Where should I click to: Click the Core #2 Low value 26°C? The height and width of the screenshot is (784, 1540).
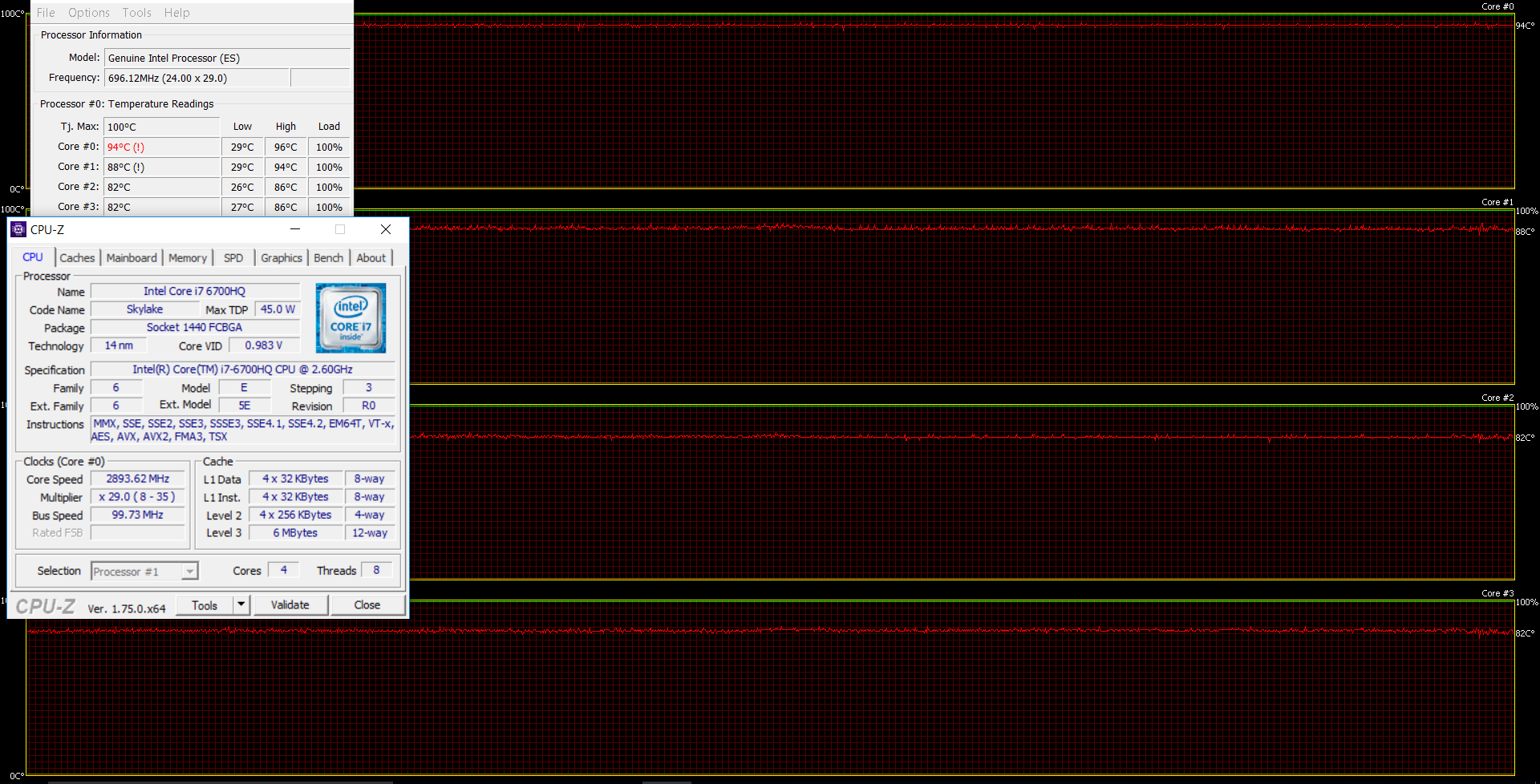coord(242,187)
